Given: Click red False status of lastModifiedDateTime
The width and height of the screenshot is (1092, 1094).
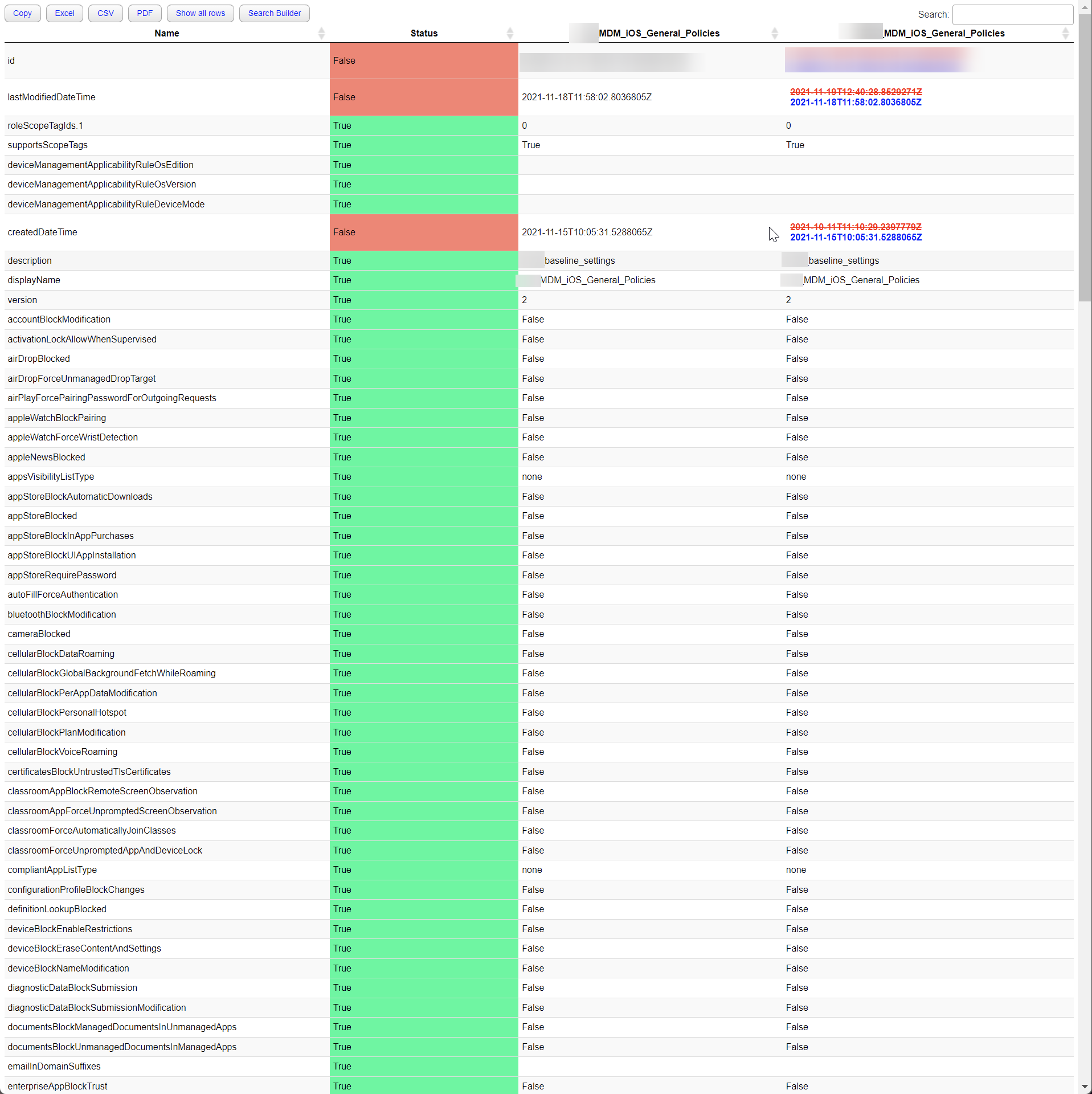Looking at the screenshot, I should coord(423,97).
